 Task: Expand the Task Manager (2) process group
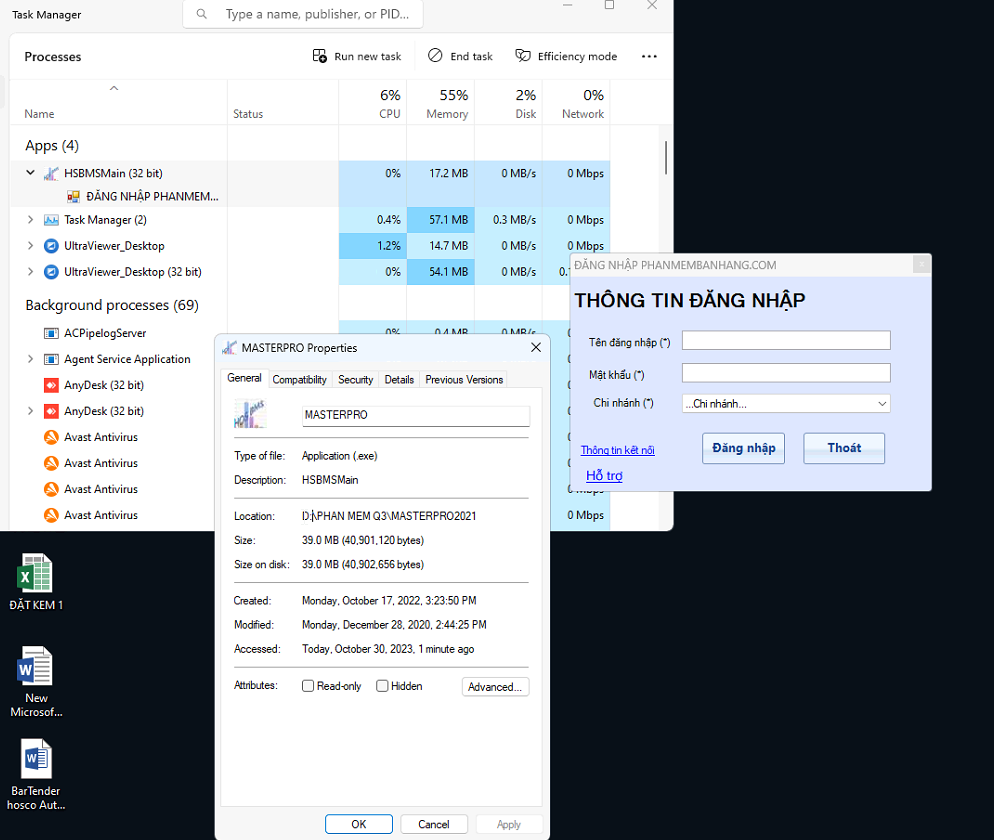30,220
